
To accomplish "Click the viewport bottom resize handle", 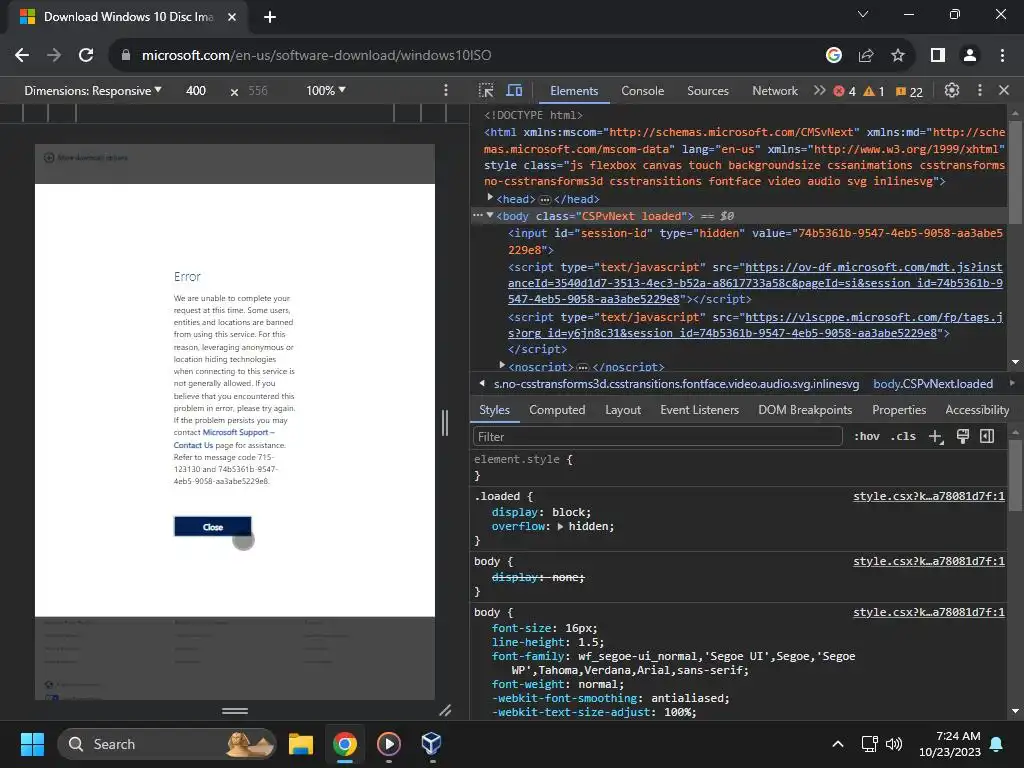I will click(x=235, y=711).
